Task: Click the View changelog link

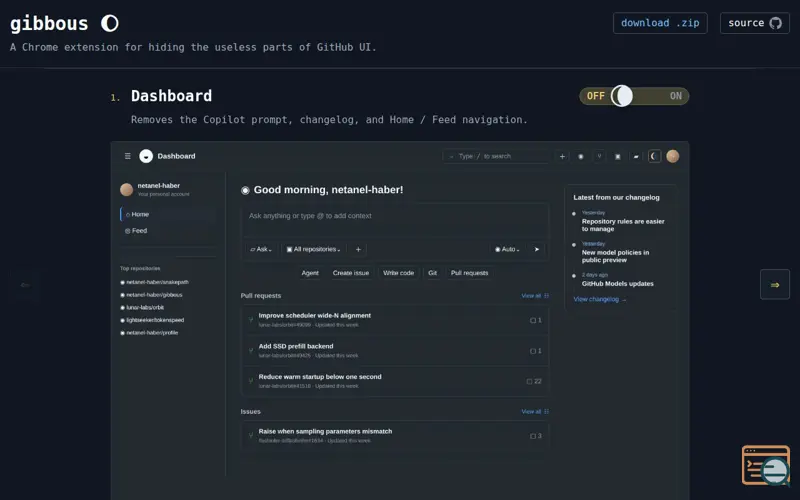Action: [599, 299]
